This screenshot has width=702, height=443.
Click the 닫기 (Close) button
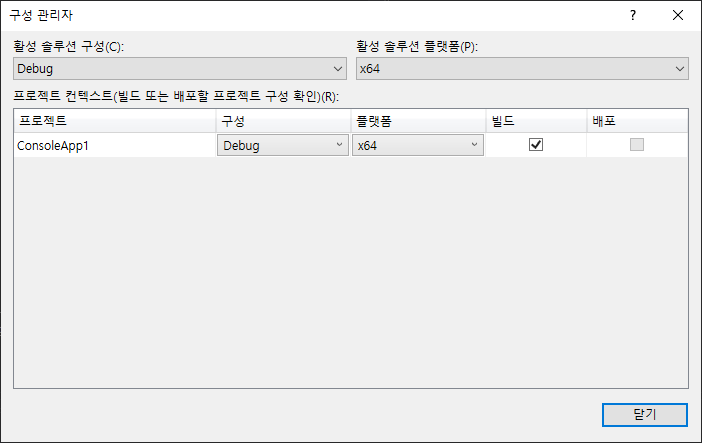point(645,415)
